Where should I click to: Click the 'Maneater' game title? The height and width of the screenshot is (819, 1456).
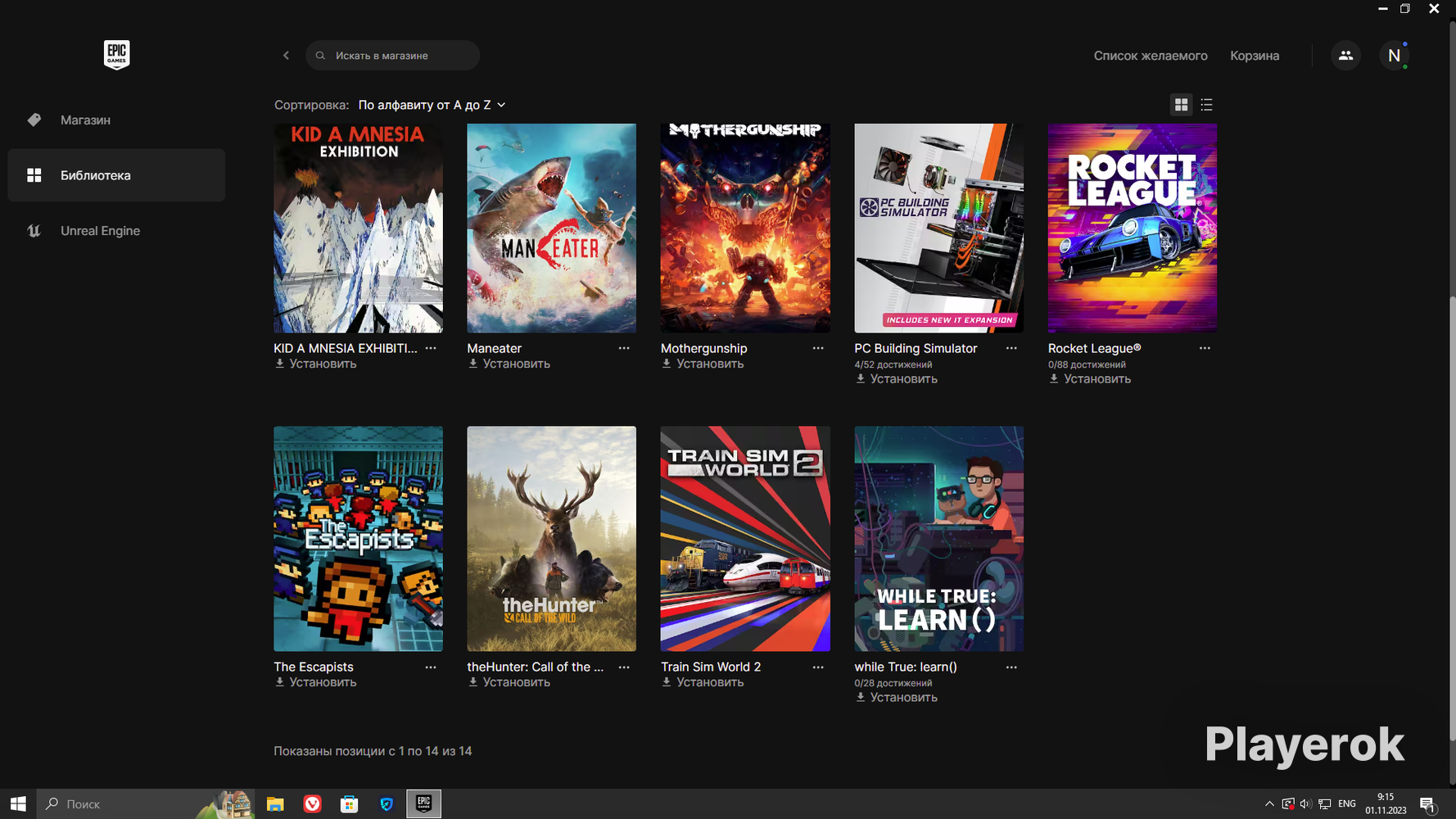494,348
